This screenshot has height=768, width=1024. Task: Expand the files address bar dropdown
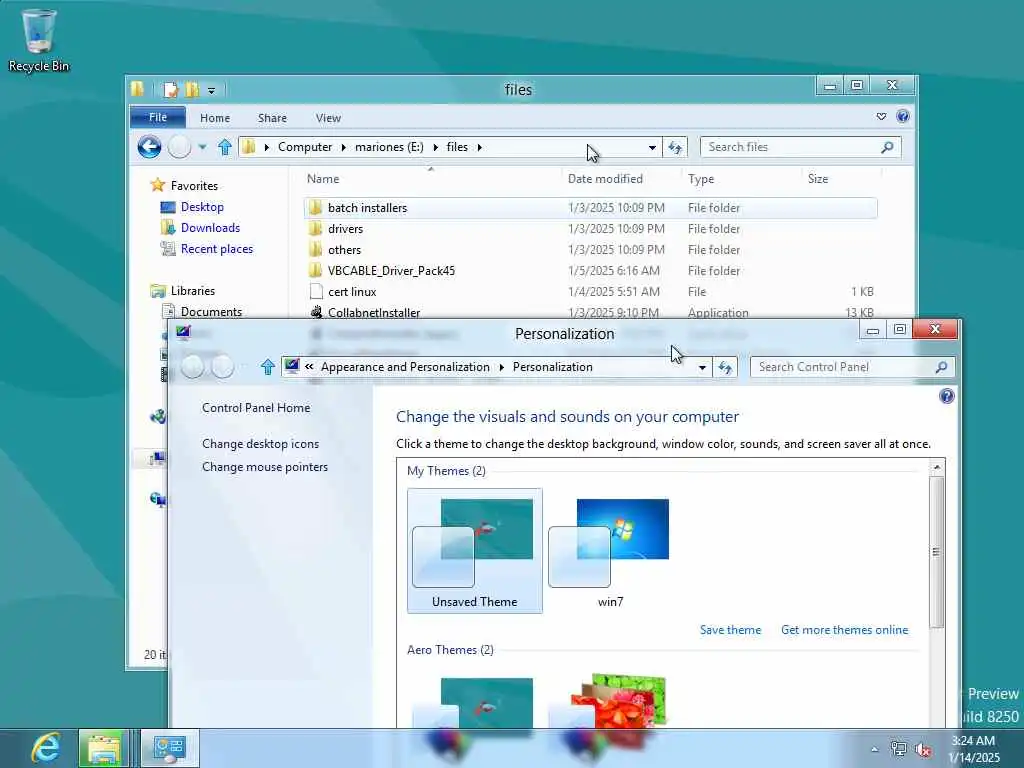pyautogui.click(x=652, y=148)
